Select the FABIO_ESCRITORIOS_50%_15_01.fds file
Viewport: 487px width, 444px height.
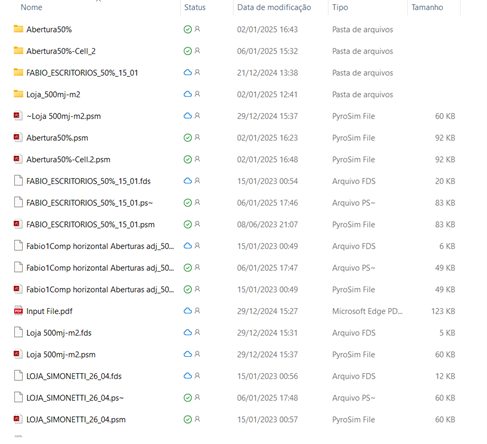coord(88,181)
